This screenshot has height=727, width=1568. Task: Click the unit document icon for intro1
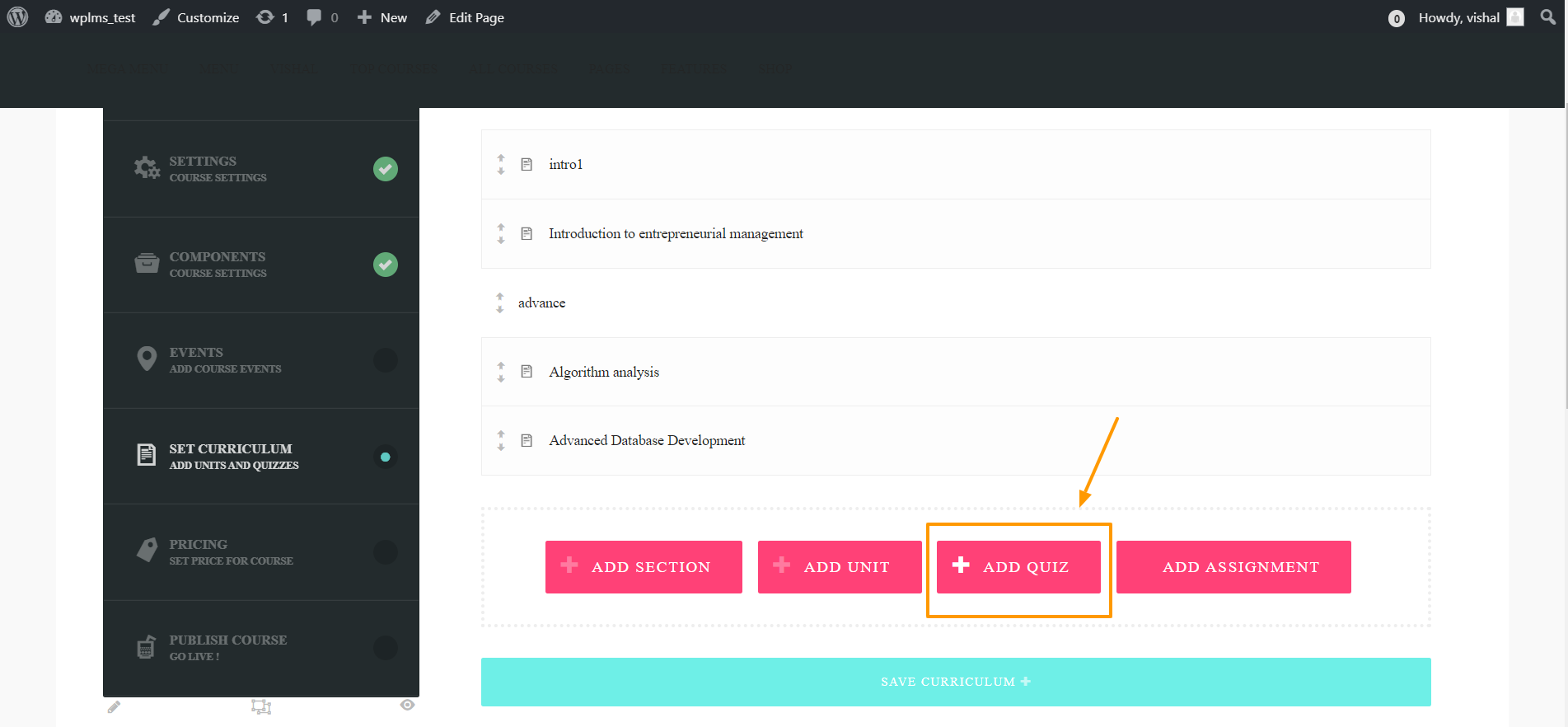click(527, 165)
